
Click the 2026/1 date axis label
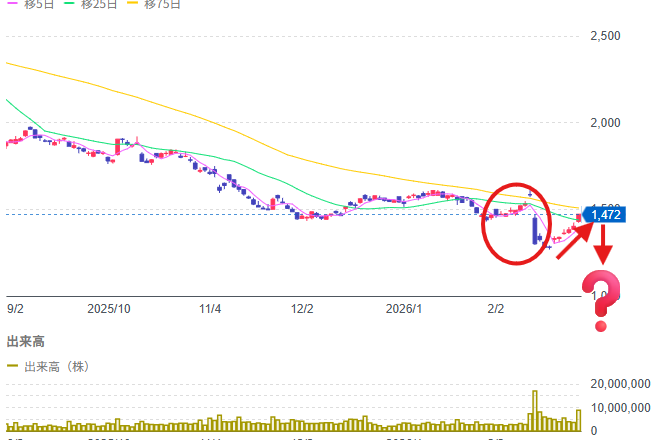click(x=405, y=310)
